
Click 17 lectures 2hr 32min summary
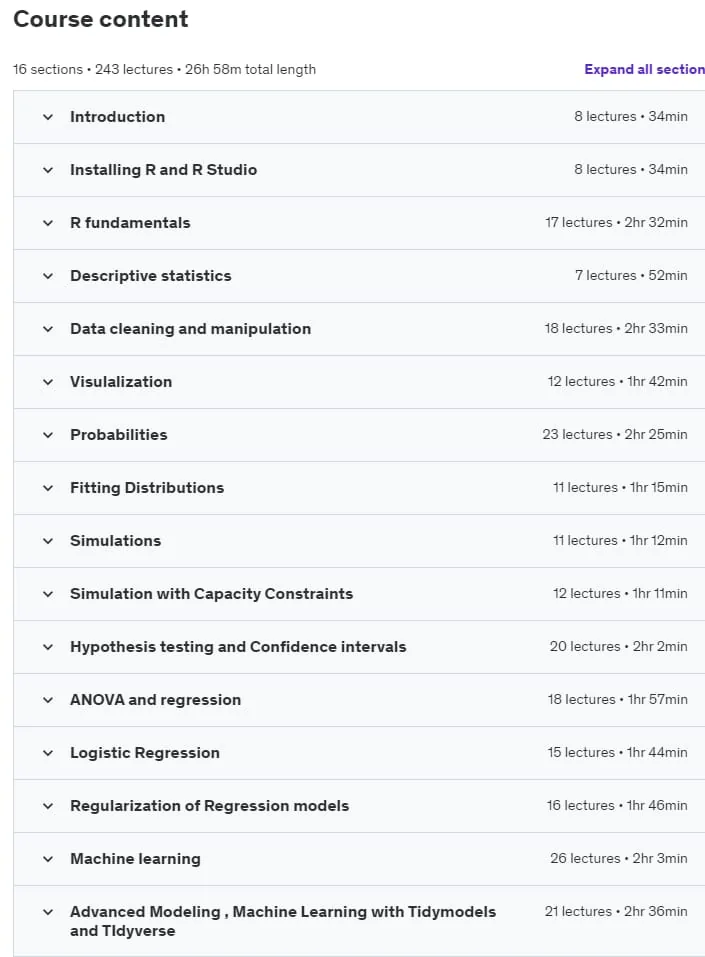[616, 223]
